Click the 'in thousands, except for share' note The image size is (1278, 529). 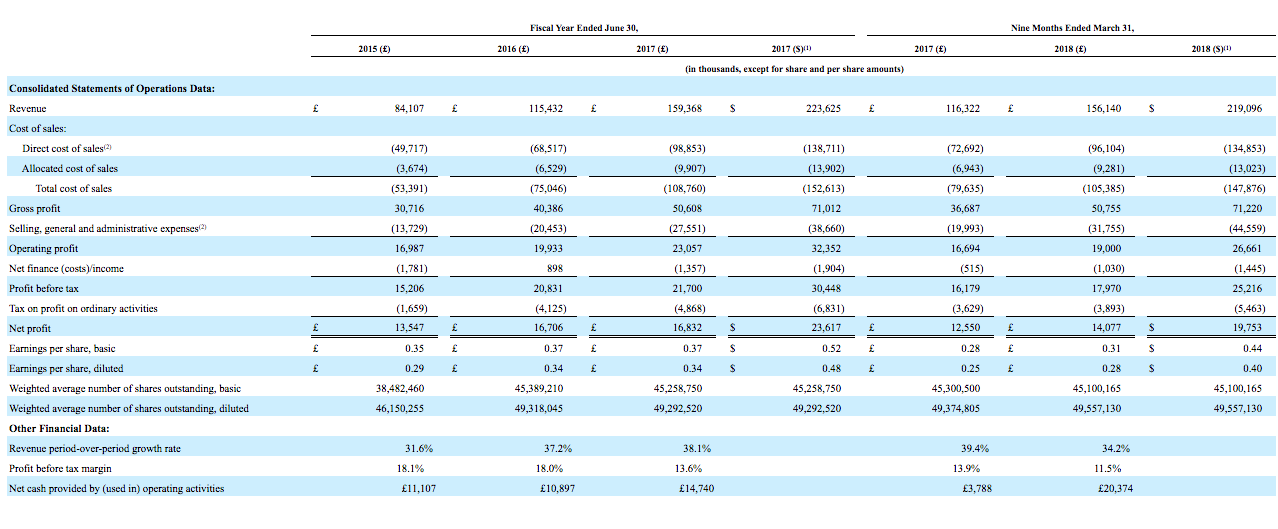click(794, 69)
